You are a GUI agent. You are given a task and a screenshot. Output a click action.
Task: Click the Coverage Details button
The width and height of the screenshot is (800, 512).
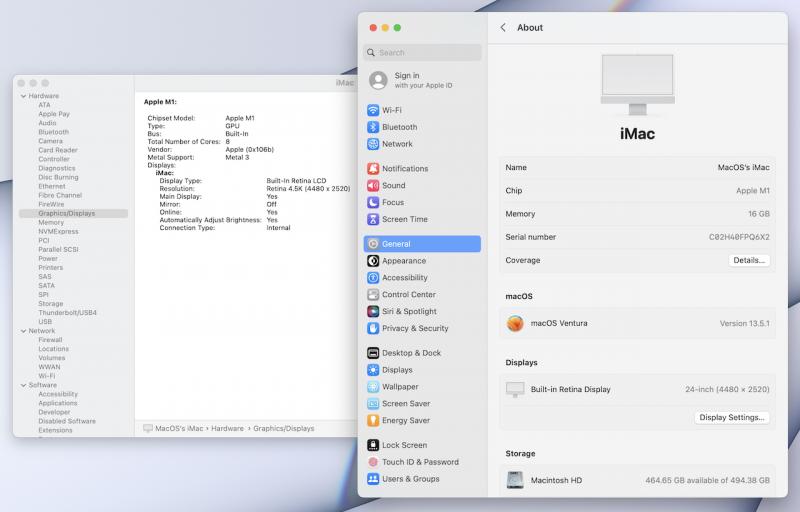[x=748, y=260]
